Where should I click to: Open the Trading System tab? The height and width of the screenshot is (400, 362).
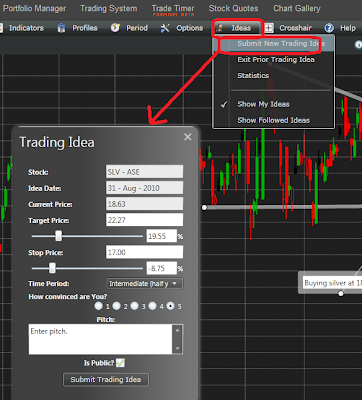pyautogui.click(x=109, y=9)
